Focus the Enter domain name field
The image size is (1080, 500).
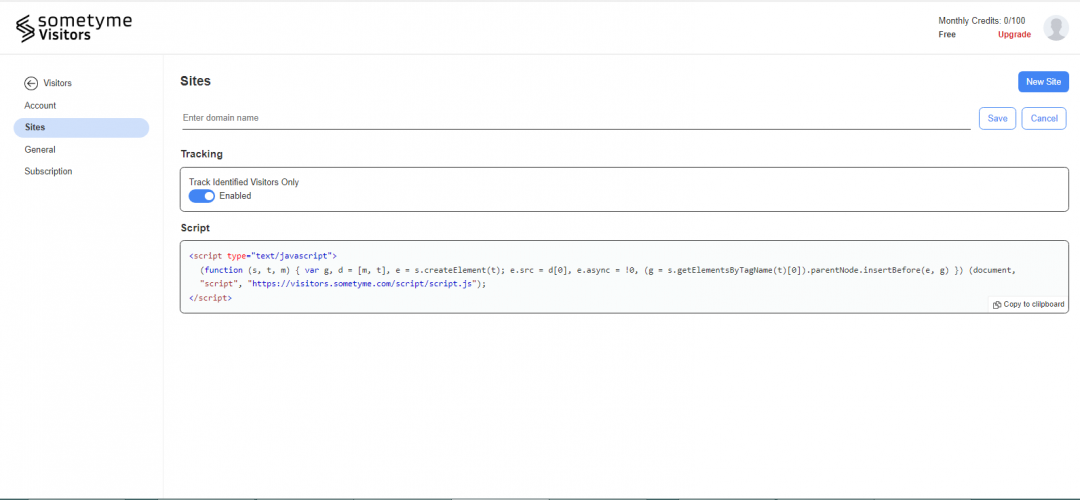(575, 118)
